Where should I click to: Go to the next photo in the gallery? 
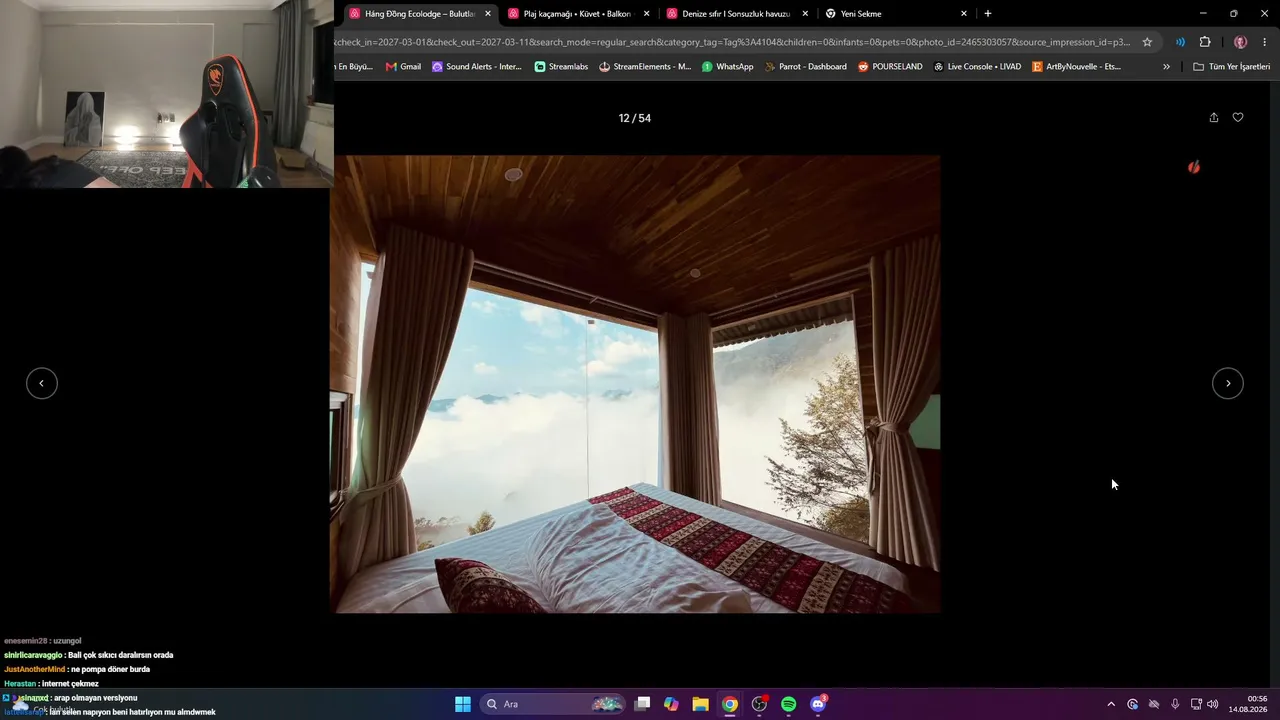pos(1228,383)
